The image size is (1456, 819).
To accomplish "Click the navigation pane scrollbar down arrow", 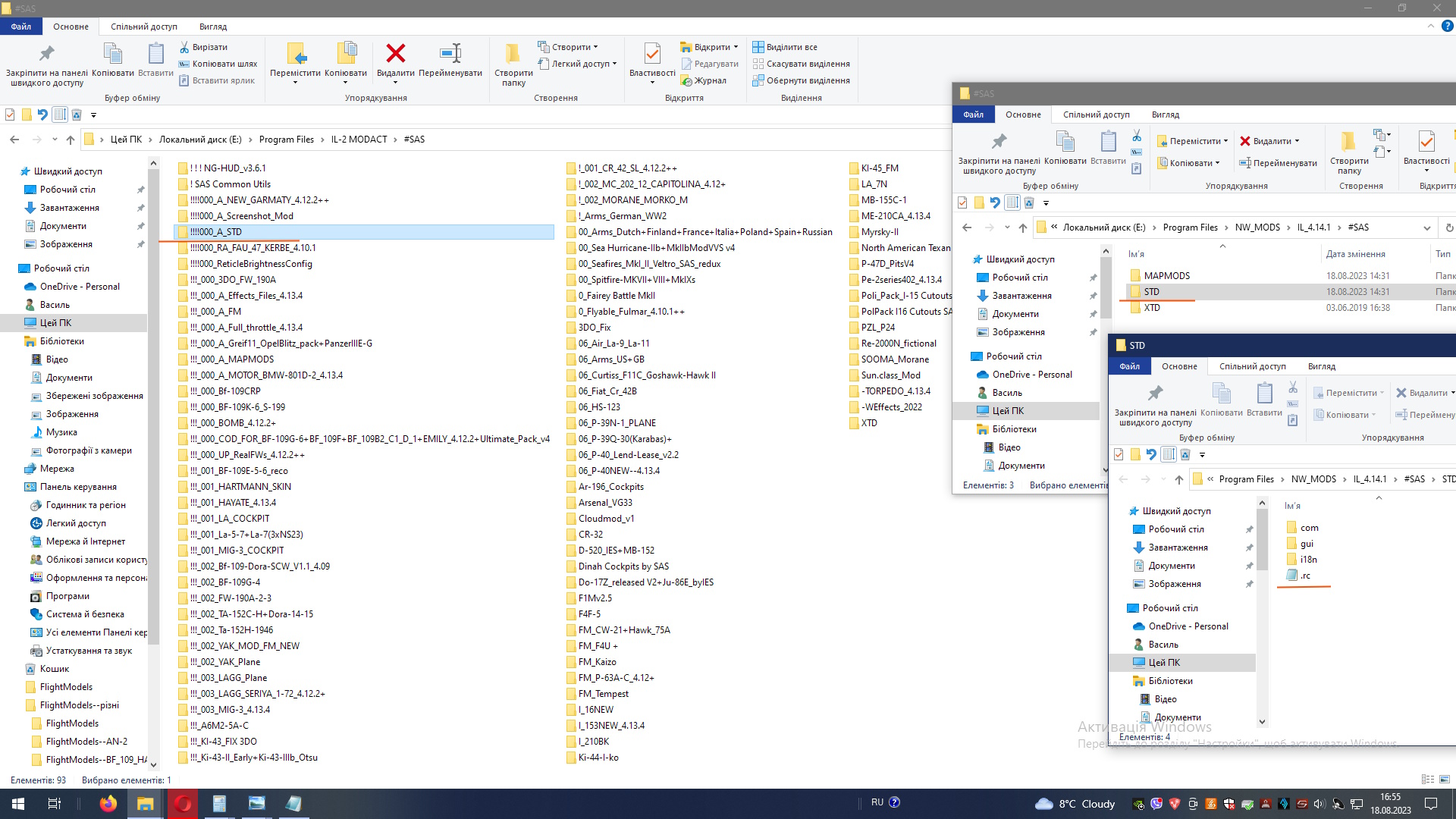I will click(x=153, y=764).
